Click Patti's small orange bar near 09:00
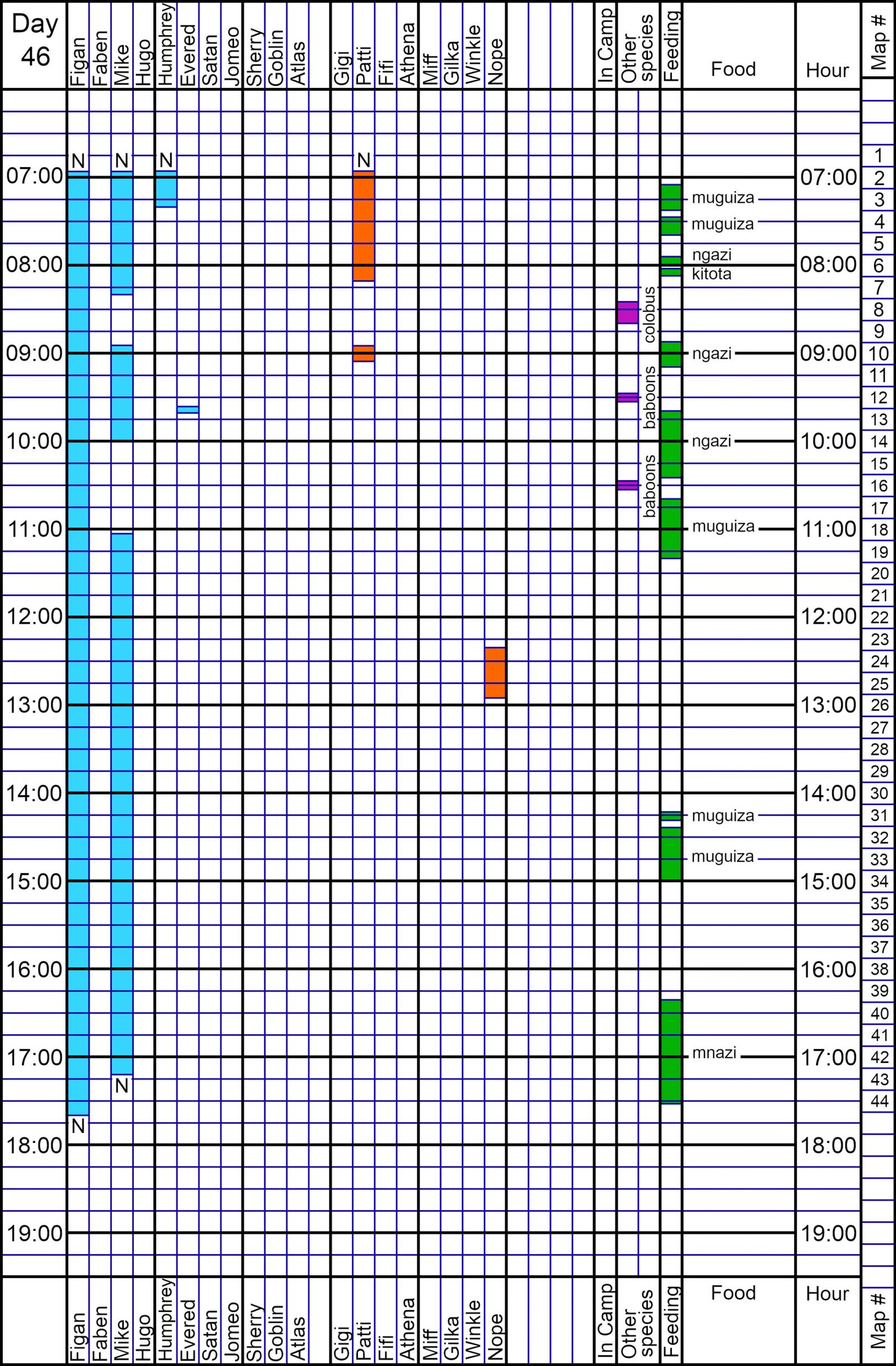The image size is (896, 1366). pyautogui.click(x=363, y=353)
